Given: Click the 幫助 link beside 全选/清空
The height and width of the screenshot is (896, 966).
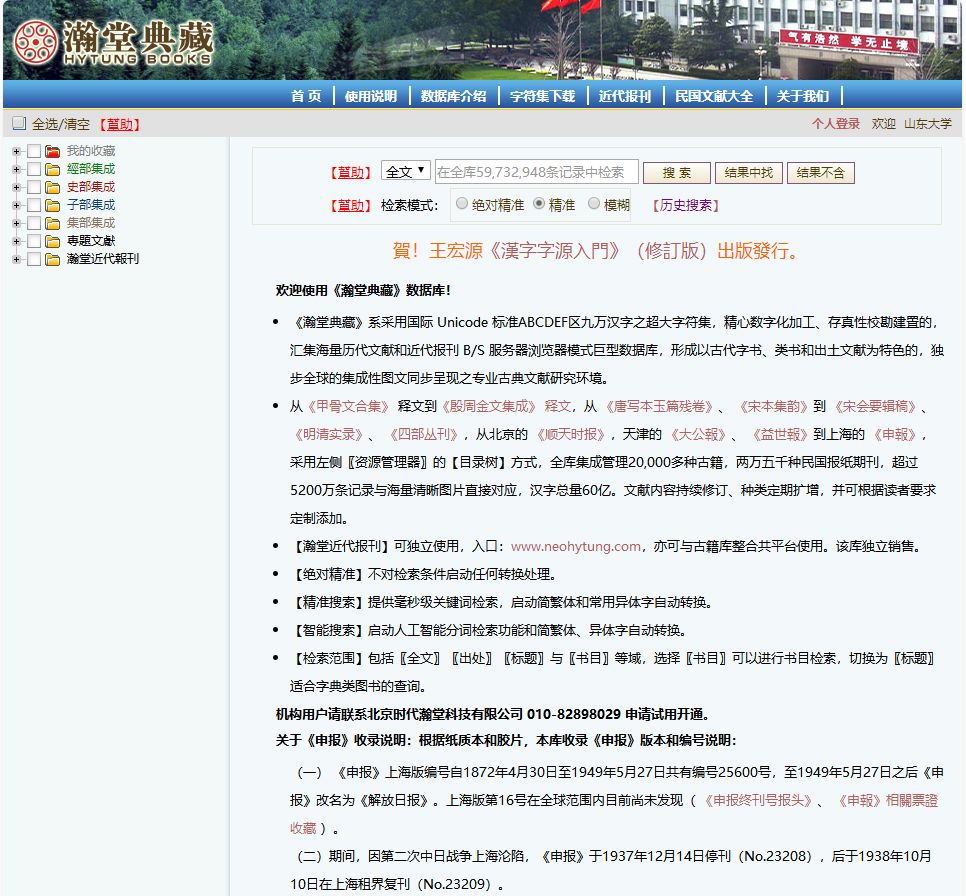Looking at the screenshot, I should (x=120, y=124).
